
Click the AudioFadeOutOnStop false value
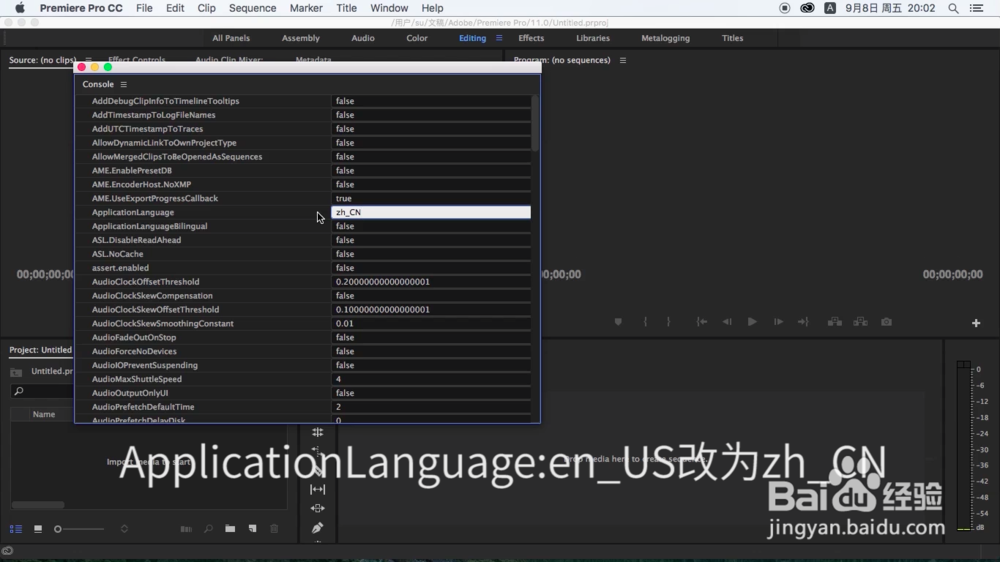coord(430,337)
